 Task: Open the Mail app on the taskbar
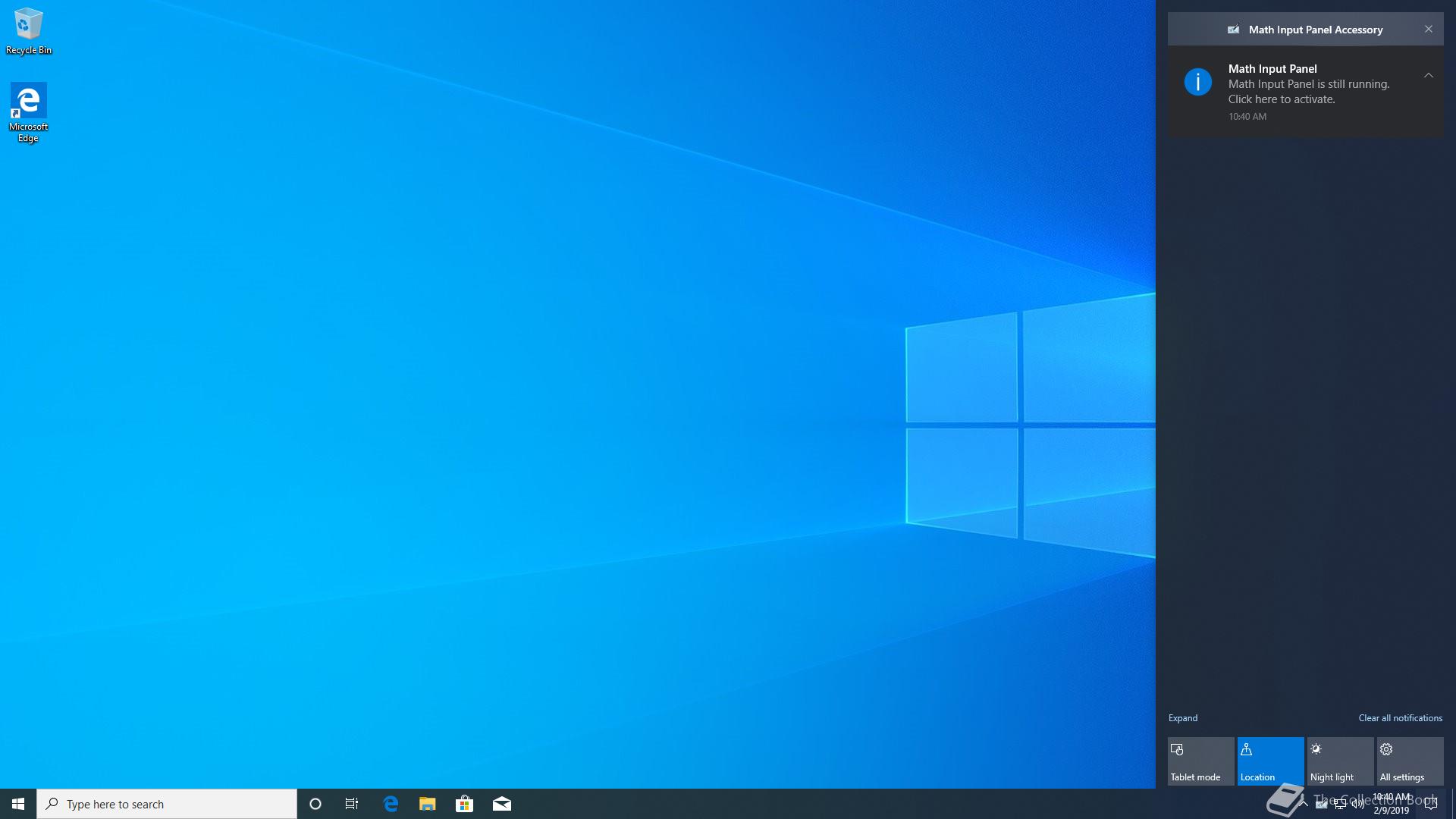(502, 804)
